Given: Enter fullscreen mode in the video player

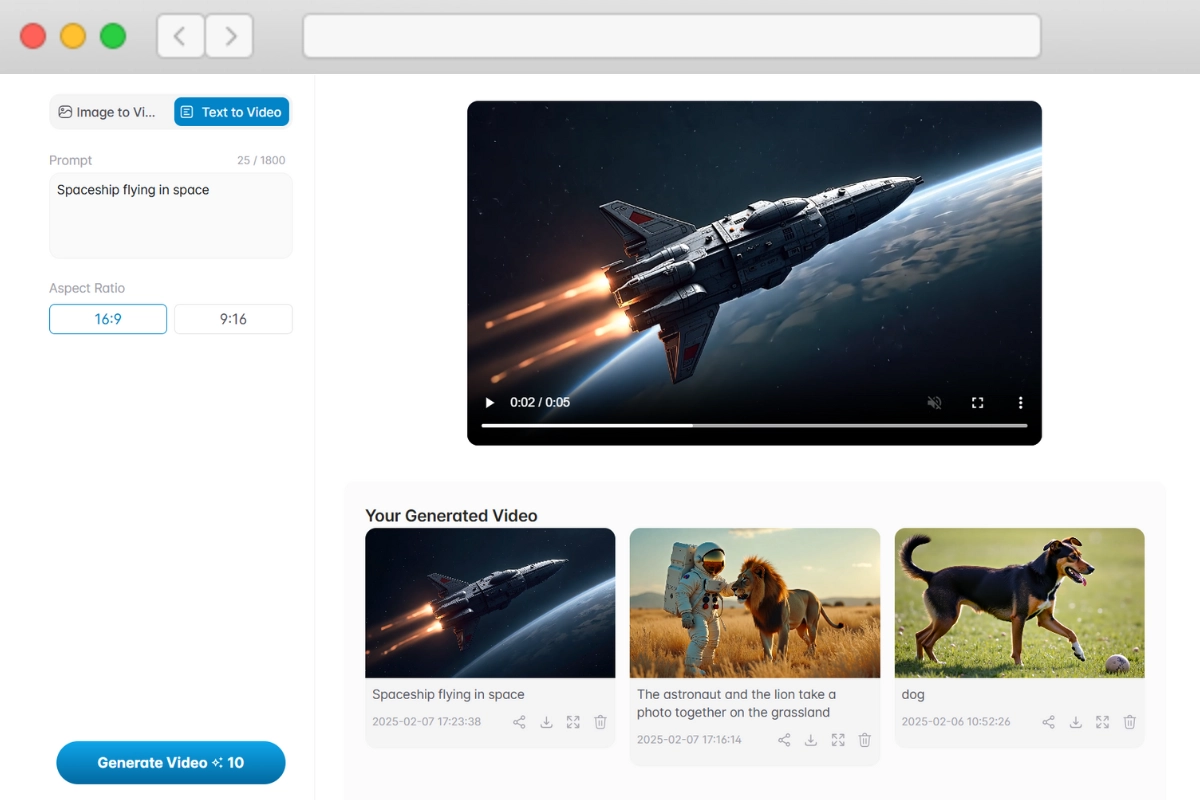Looking at the screenshot, I should (x=977, y=402).
